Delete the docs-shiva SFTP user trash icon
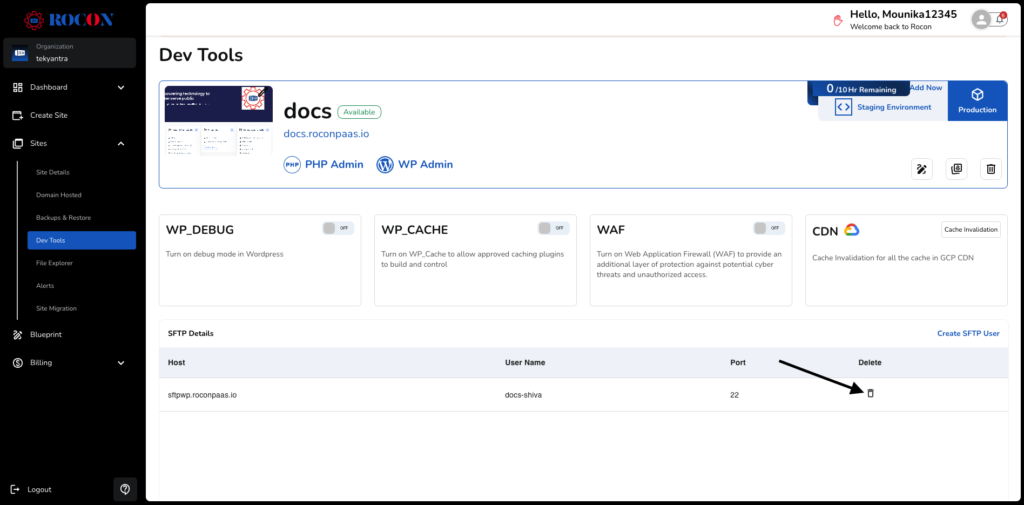Screen dimensions: 1024x505 point(870,393)
